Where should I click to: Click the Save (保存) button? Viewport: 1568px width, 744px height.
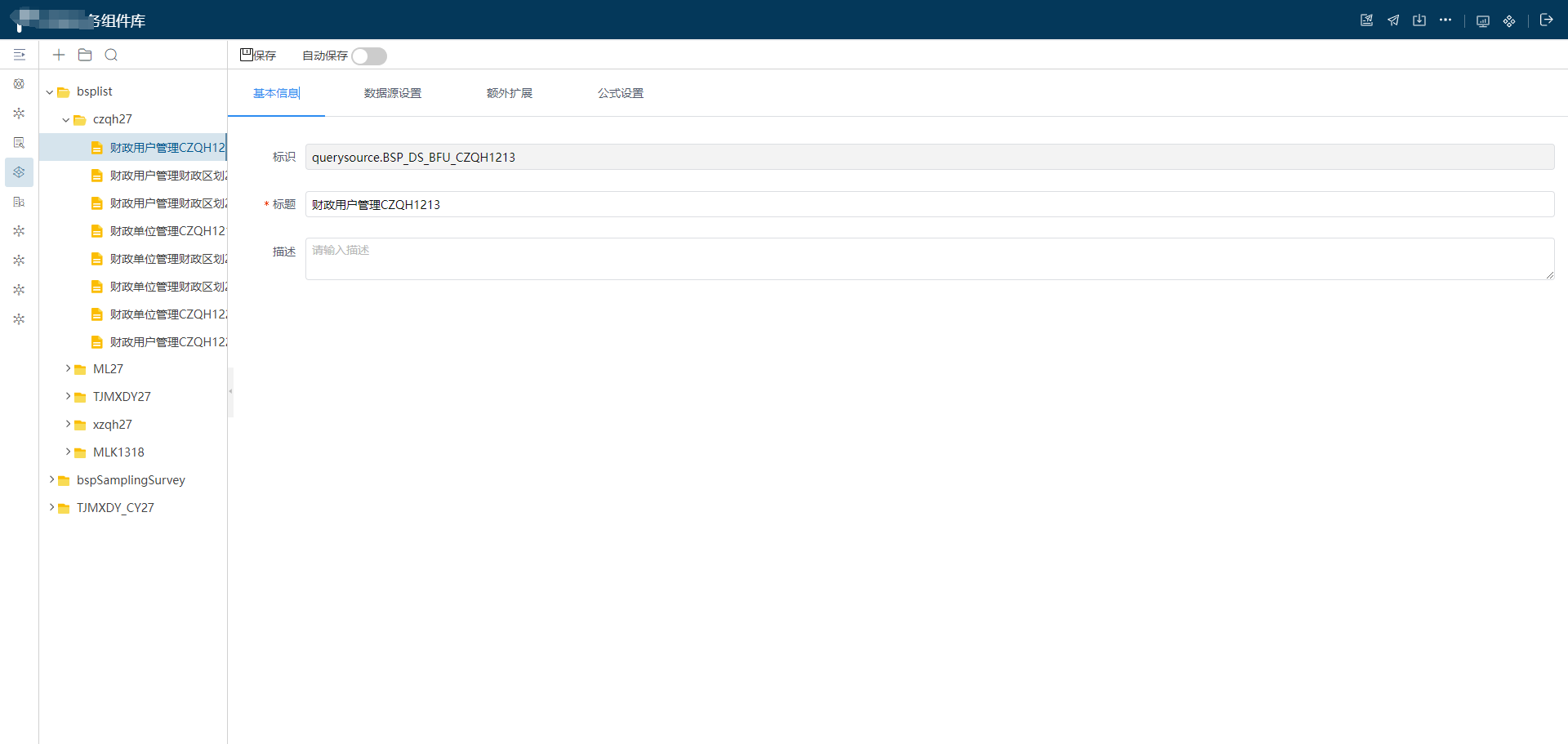click(x=258, y=56)
